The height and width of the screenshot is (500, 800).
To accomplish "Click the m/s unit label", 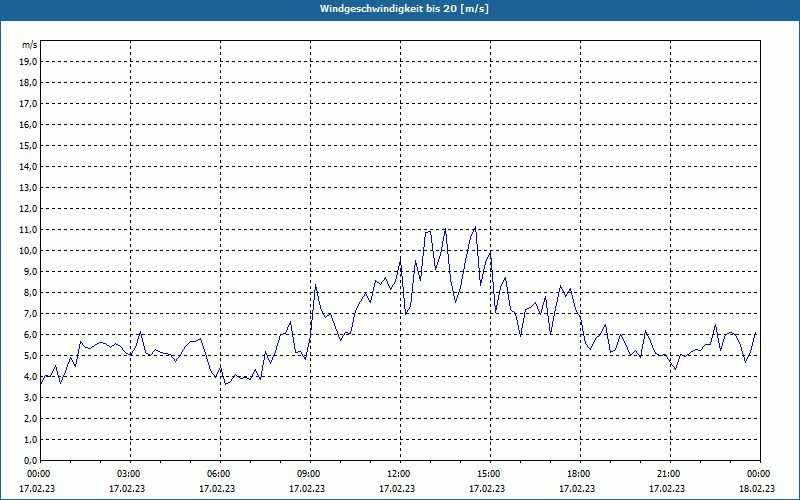I will point(30,45).
